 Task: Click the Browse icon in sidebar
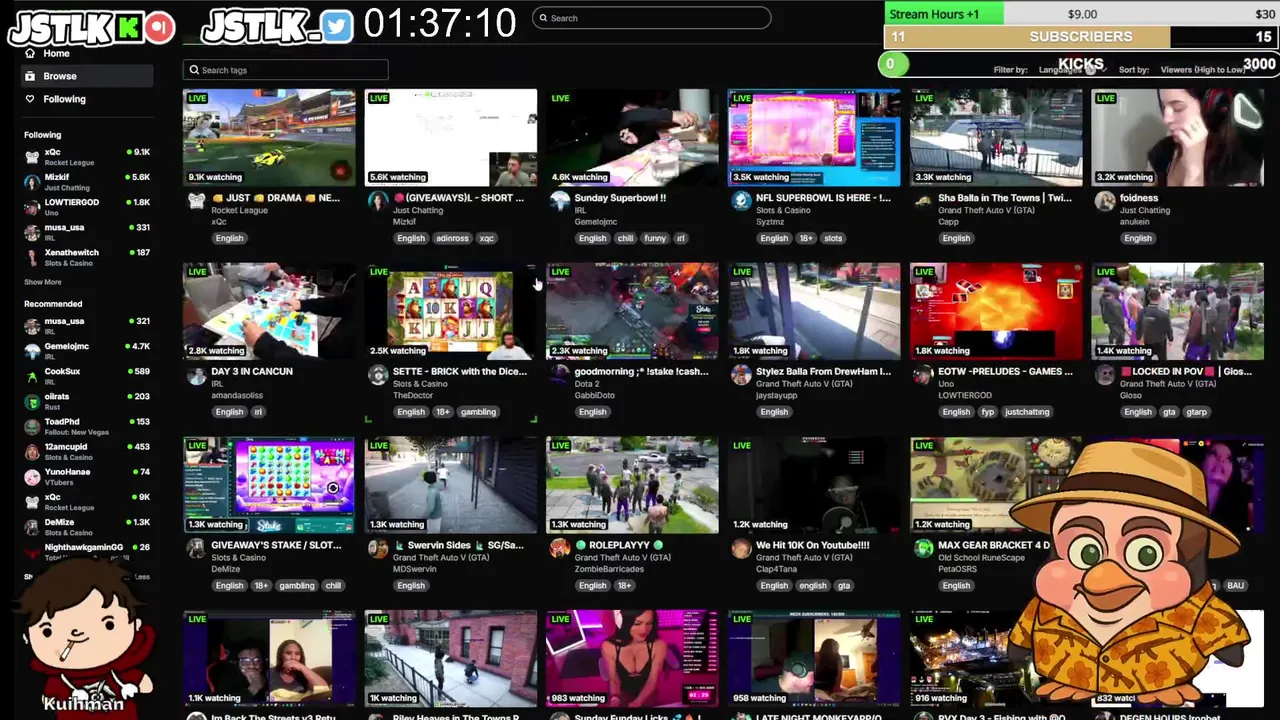(x=30, y=76)
